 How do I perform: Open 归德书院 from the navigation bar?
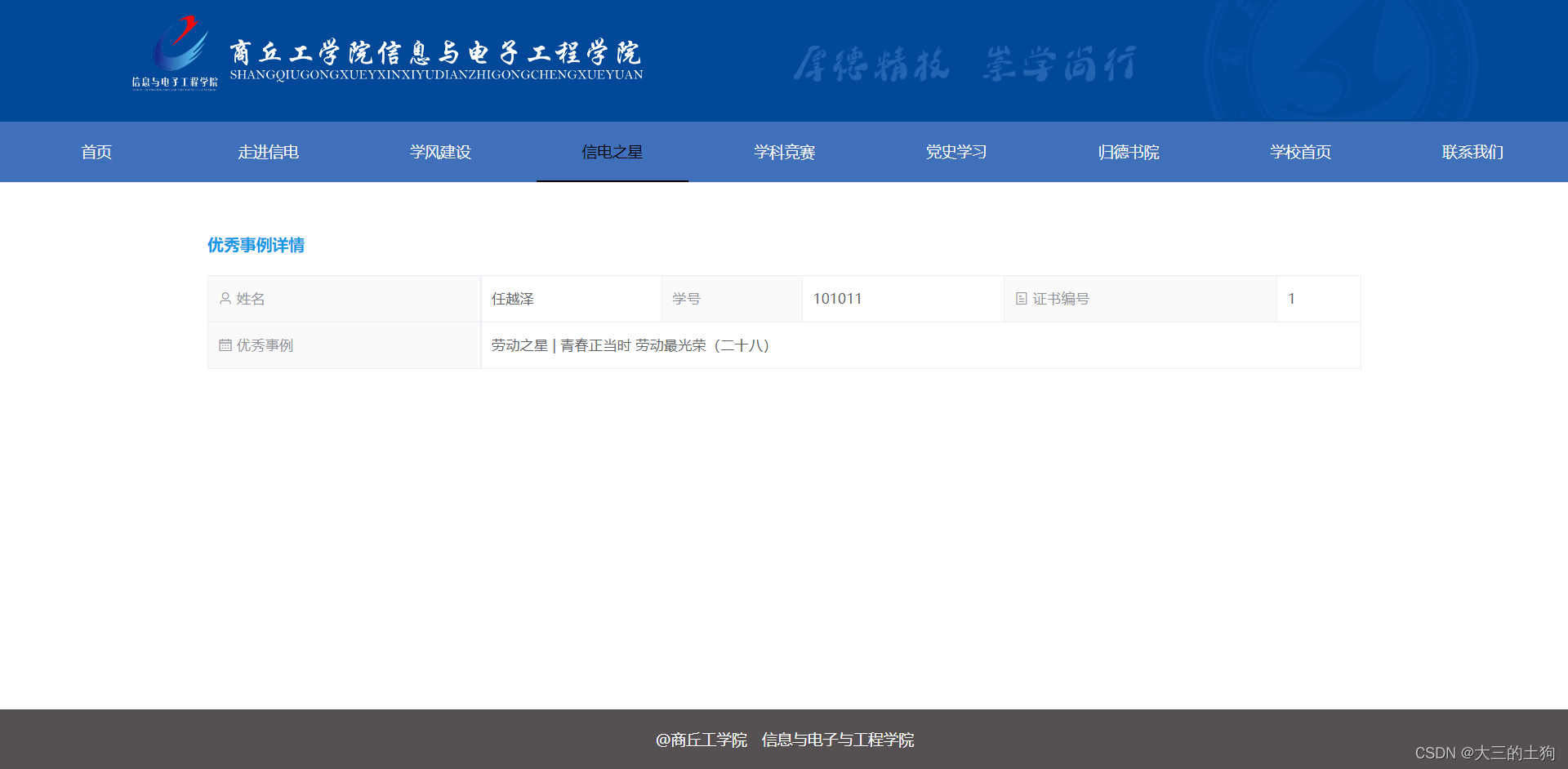(1128, 152)
